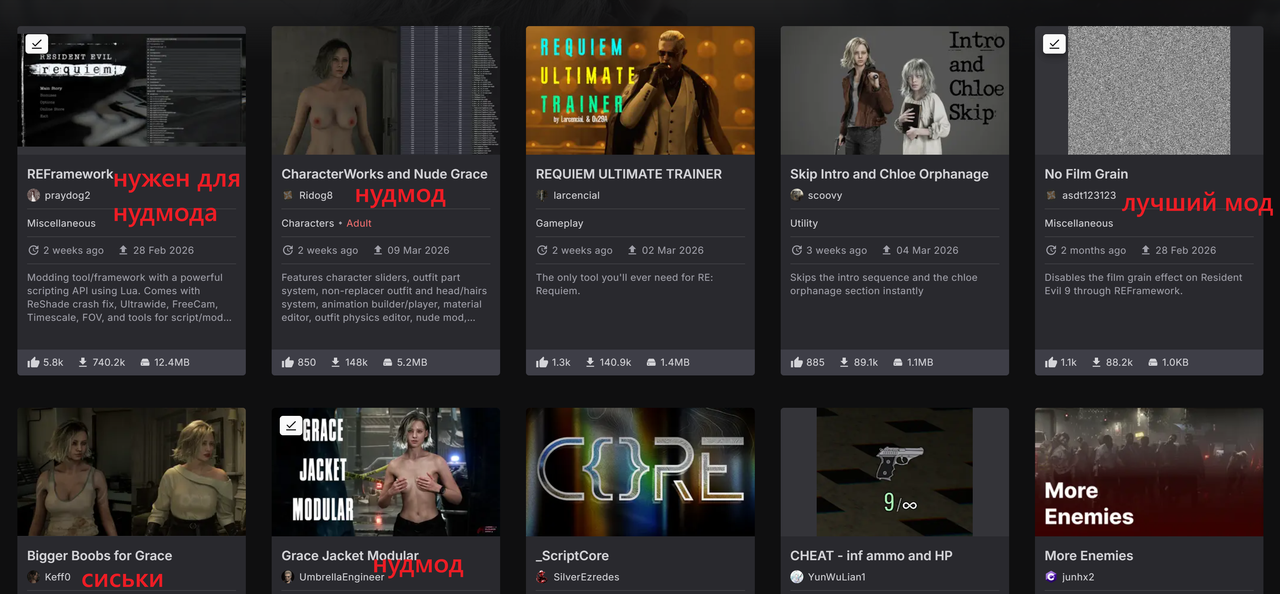1280x594 pixels.
Task: Click the Miscellaneous category under No Film Grain
Action: pos(1079,223)
